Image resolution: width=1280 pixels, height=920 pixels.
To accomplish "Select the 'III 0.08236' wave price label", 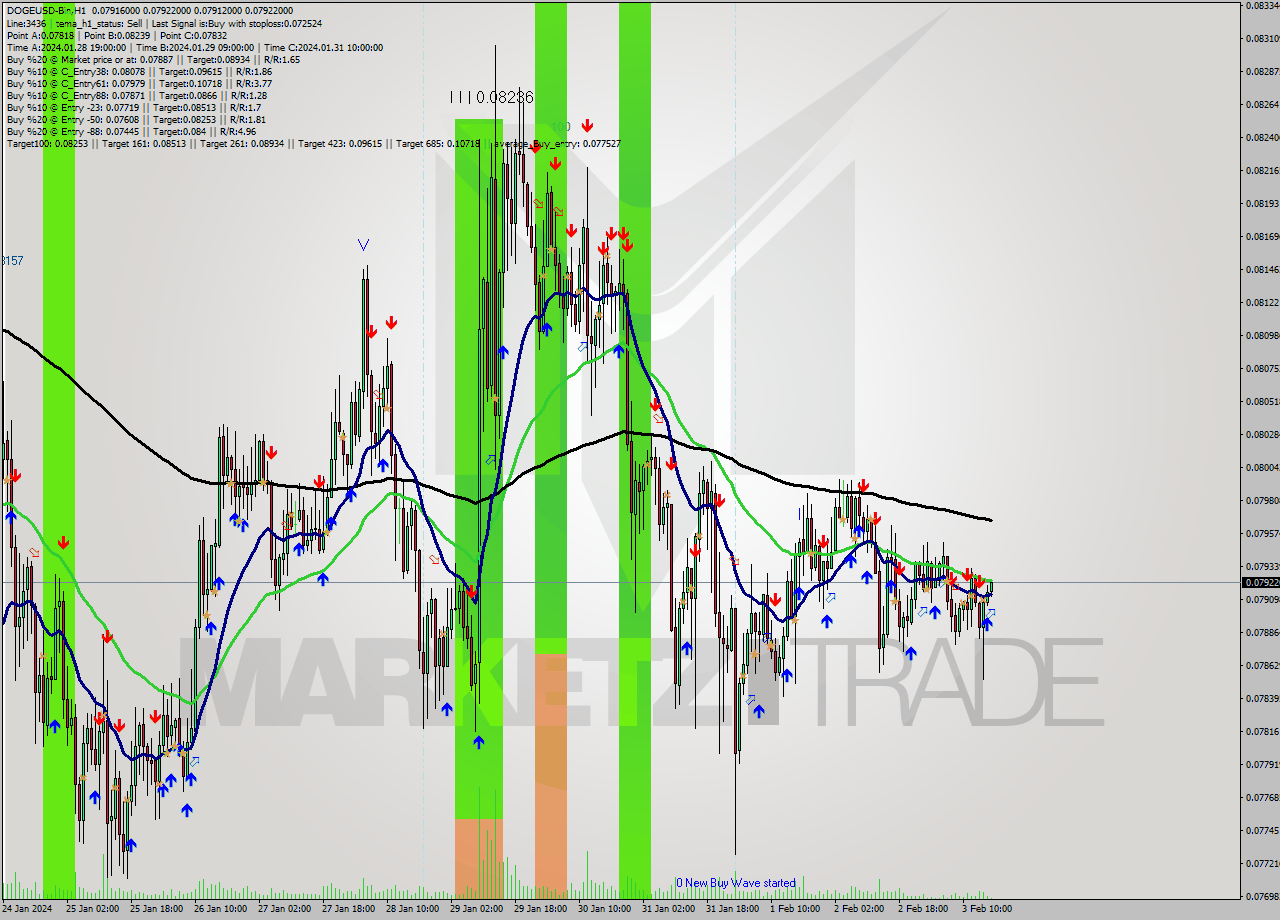I will (x=491, y=97).
